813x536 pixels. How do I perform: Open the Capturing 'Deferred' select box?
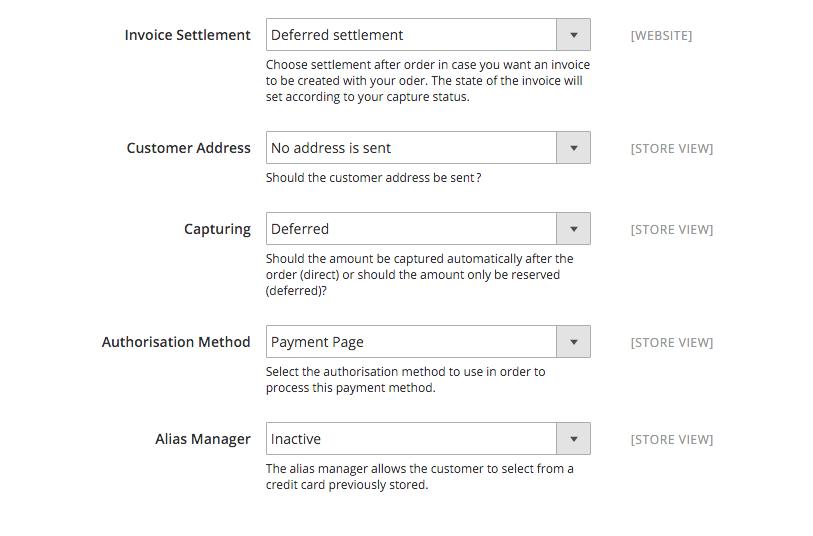pos(412,229)
